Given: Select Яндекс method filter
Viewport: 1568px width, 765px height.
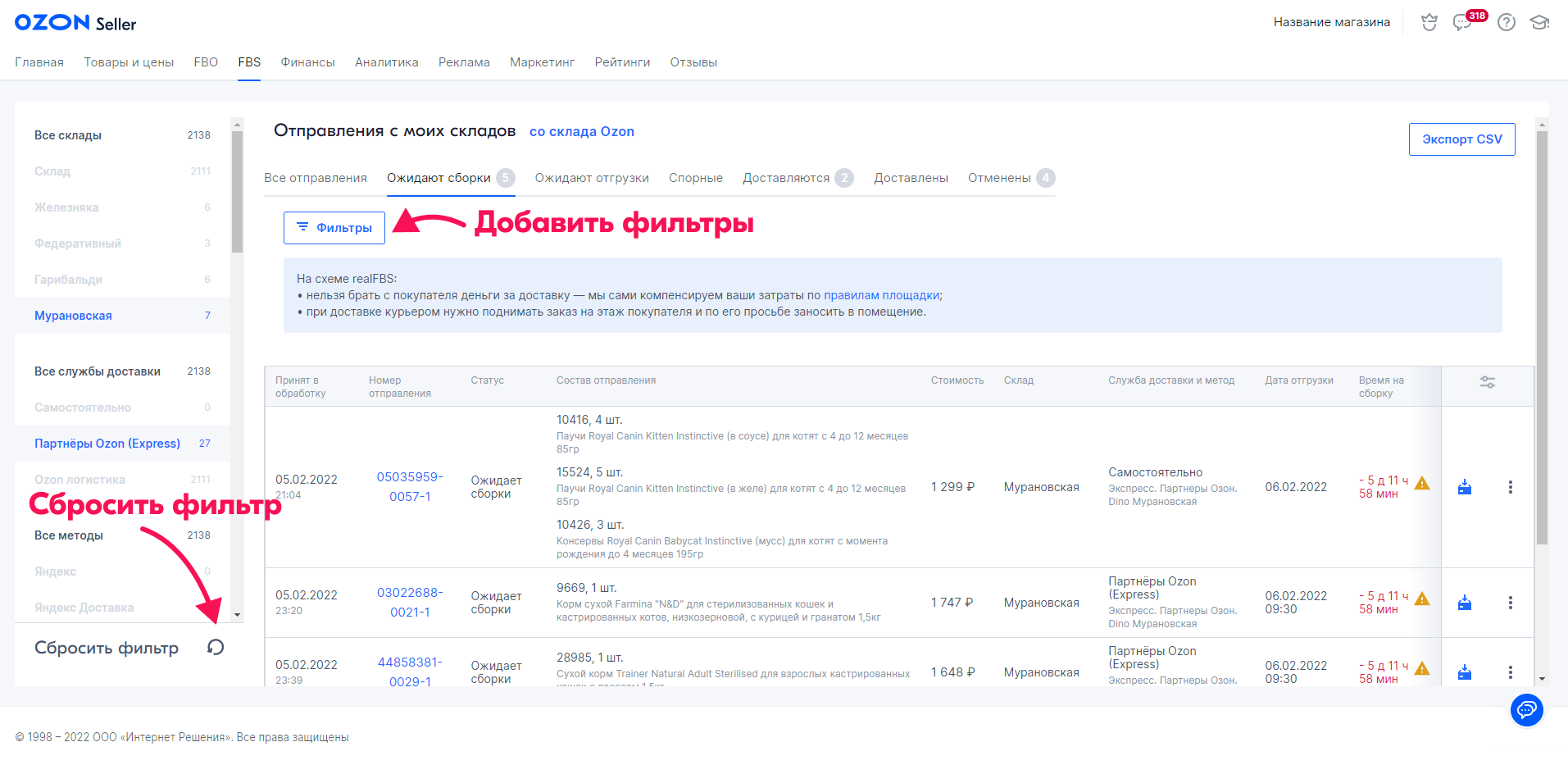Looking at the screenshot, I should 122,571.
